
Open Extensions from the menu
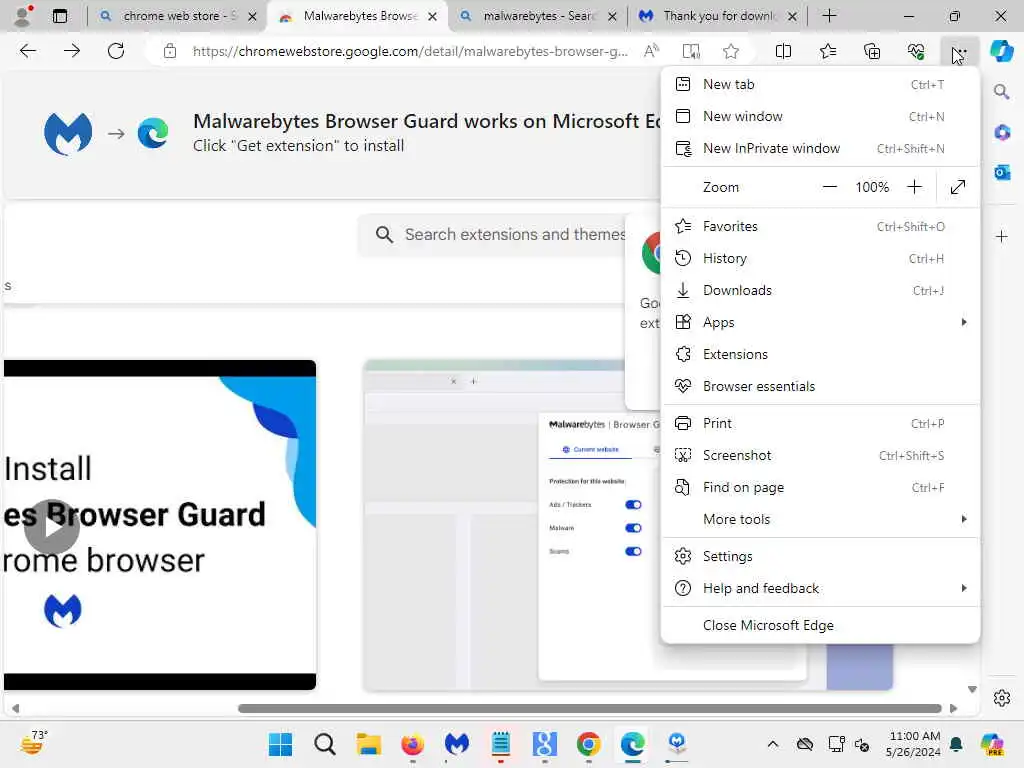click(820, 354)
